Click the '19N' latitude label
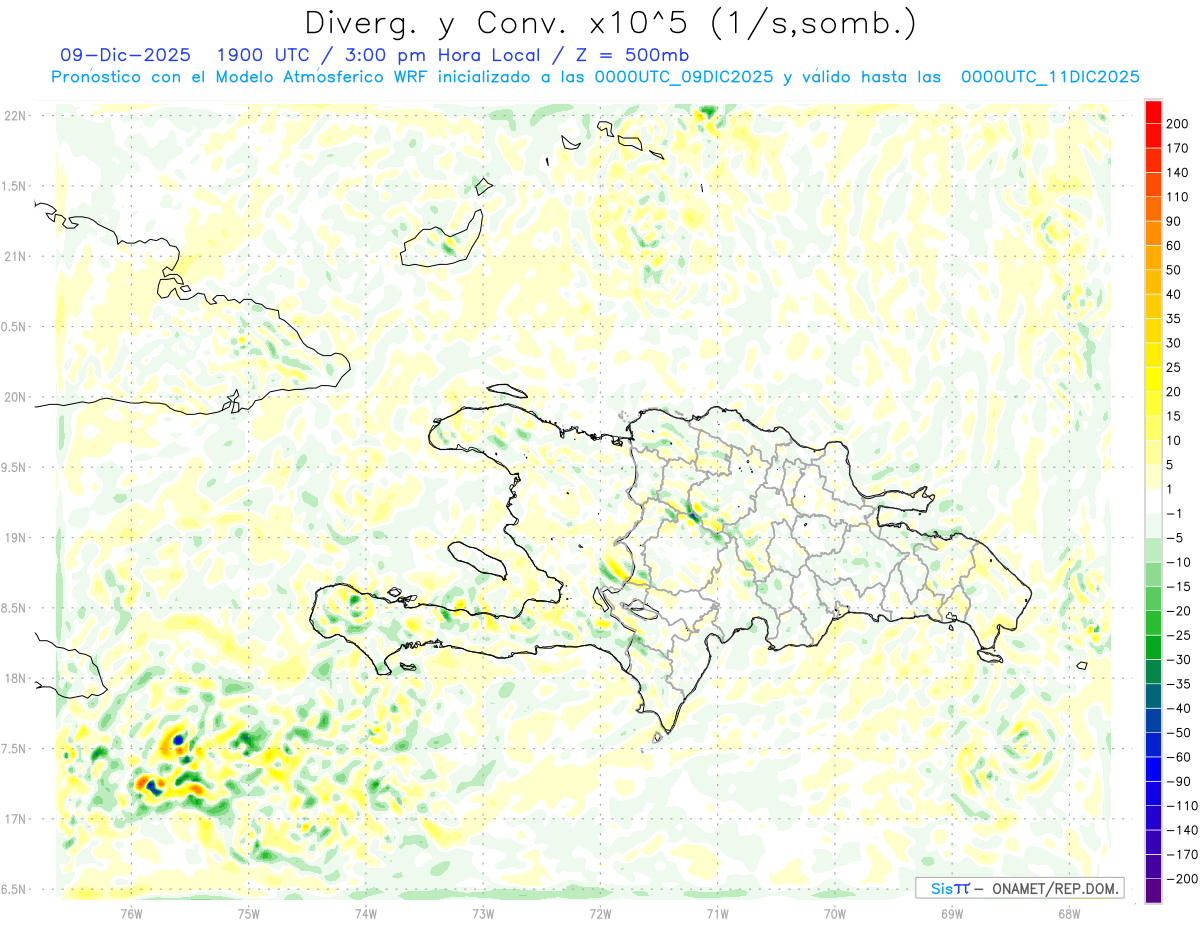The image size is (1200, 927). pos(14,538)
